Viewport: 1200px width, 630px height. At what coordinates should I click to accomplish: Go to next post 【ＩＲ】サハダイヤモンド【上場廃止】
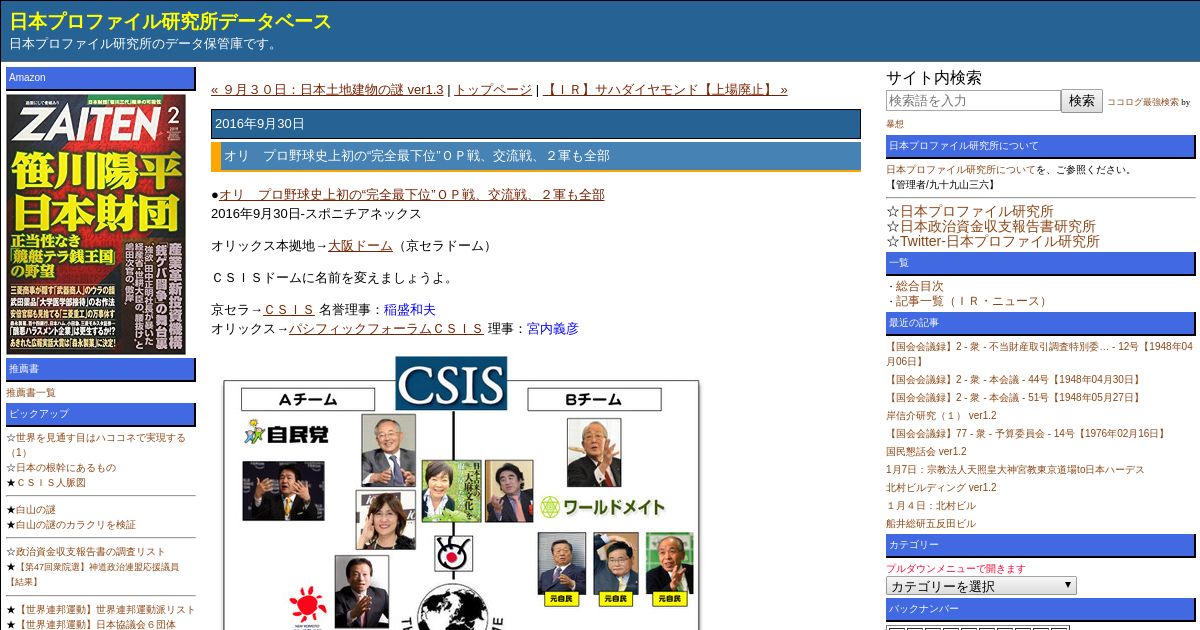pyautogui.click(x=665, y=89)
